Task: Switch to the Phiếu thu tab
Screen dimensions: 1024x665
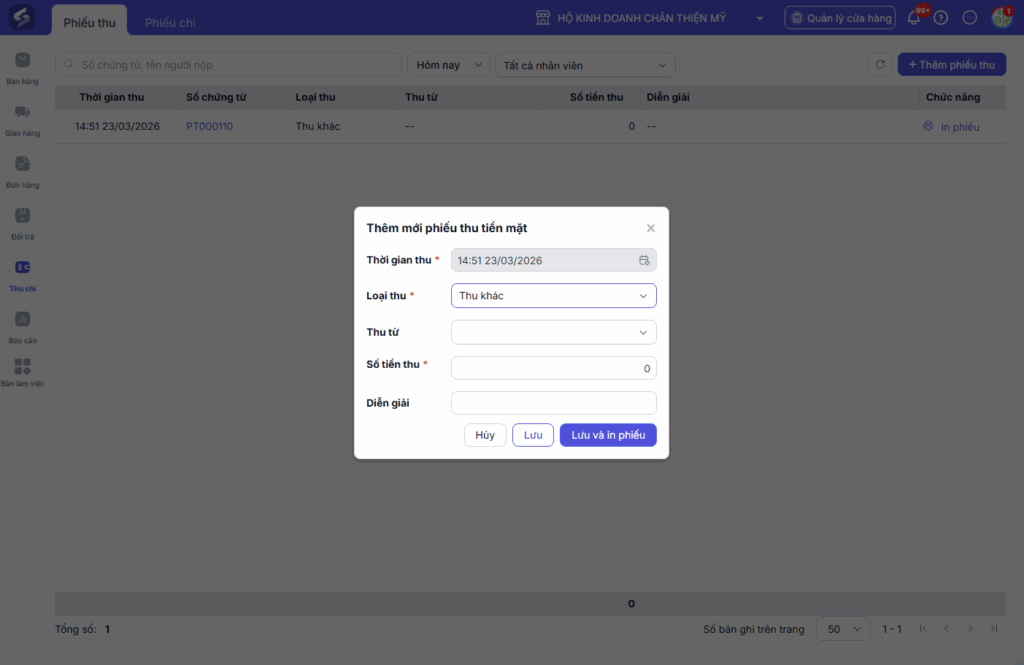Action: point(89,22)
